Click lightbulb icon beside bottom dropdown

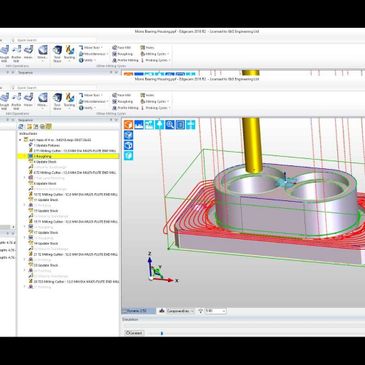pyautogui.click(x=201, y=311)
